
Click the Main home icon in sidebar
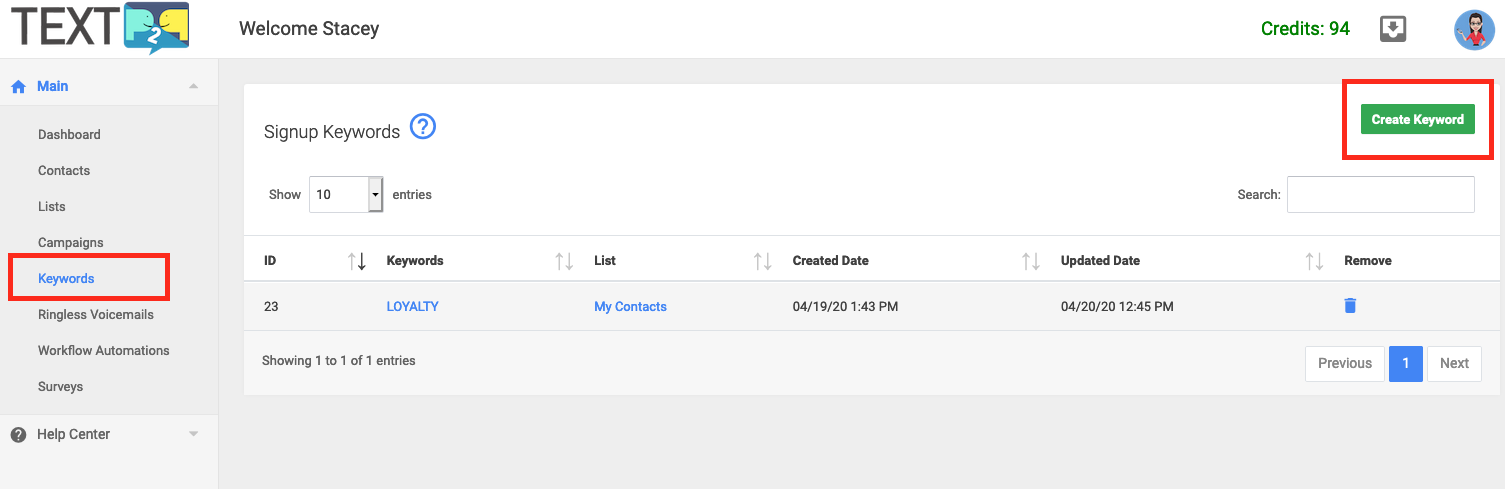coord(18,87)
